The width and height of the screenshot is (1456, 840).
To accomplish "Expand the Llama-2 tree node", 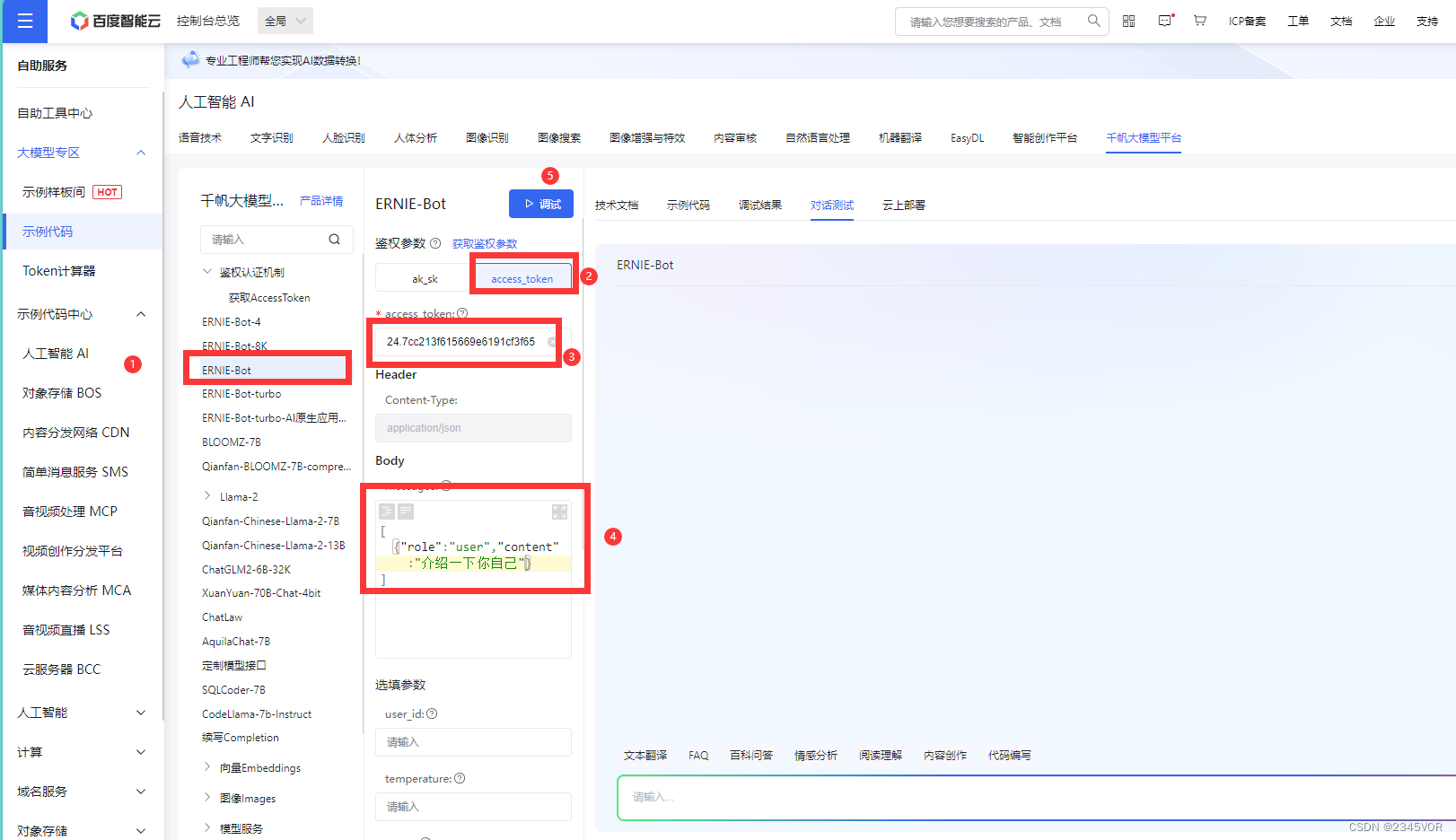I will pyautogui.click(x=207, y=495).
